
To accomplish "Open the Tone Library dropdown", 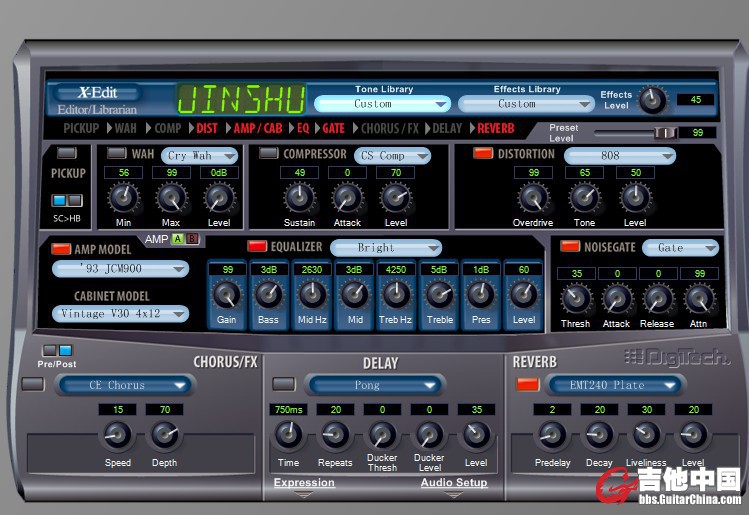I will (x=383, y=104).
